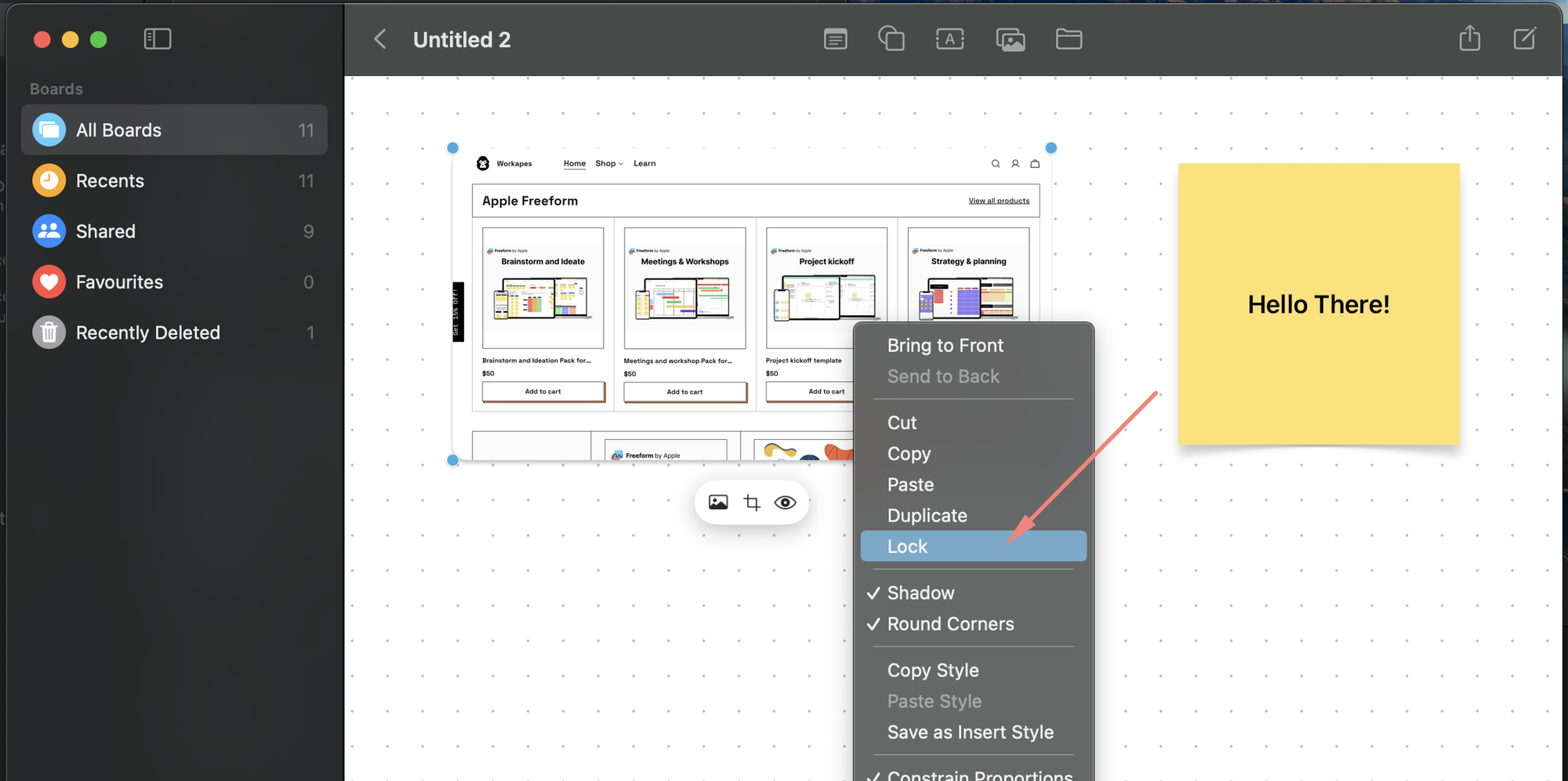Click the top-left selection handle of the image
The image size is (1568, 781).
tap(452, 147)
